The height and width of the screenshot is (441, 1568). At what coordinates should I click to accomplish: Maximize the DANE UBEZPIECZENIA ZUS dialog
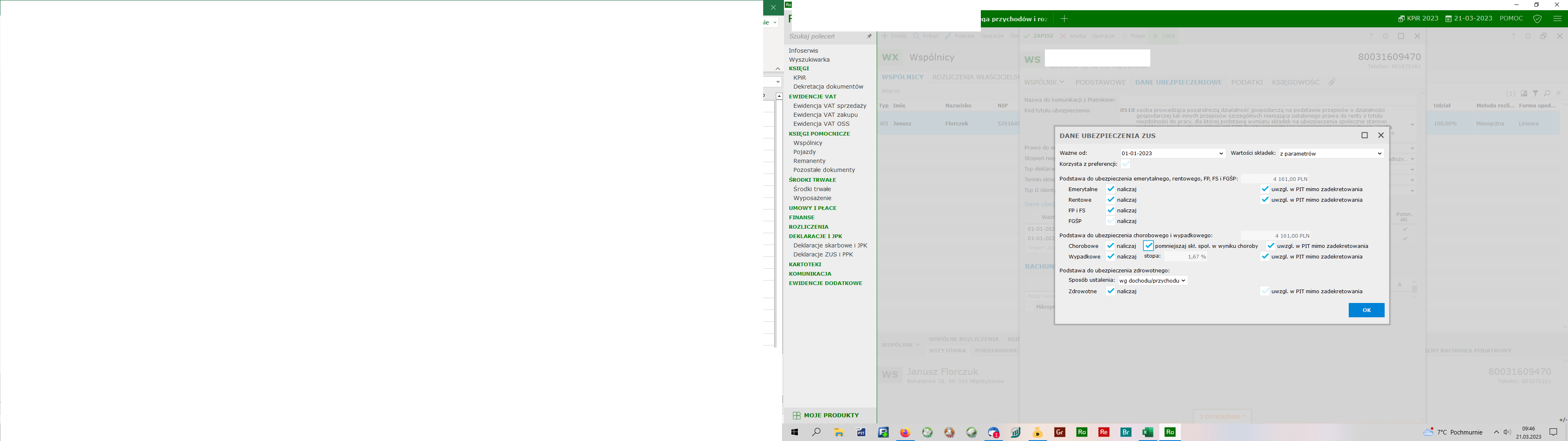point(1364,135)
